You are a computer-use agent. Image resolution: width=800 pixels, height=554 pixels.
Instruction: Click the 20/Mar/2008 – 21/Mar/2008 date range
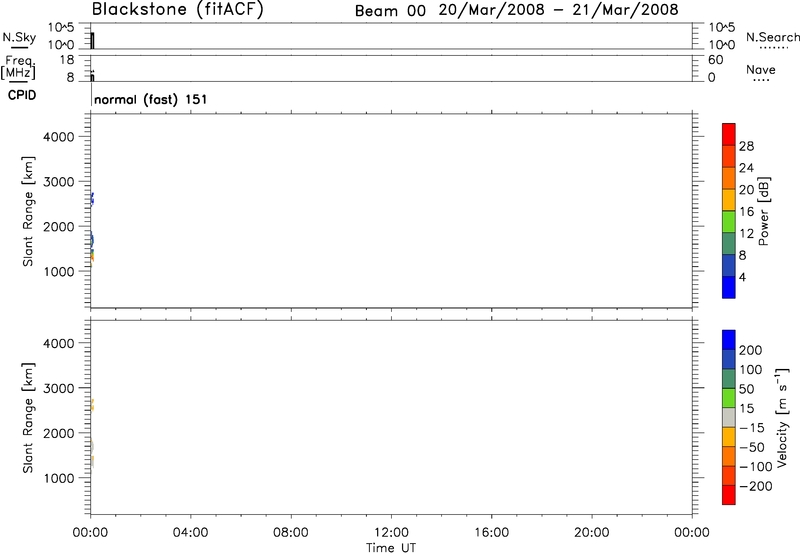(x=559, y=10)
